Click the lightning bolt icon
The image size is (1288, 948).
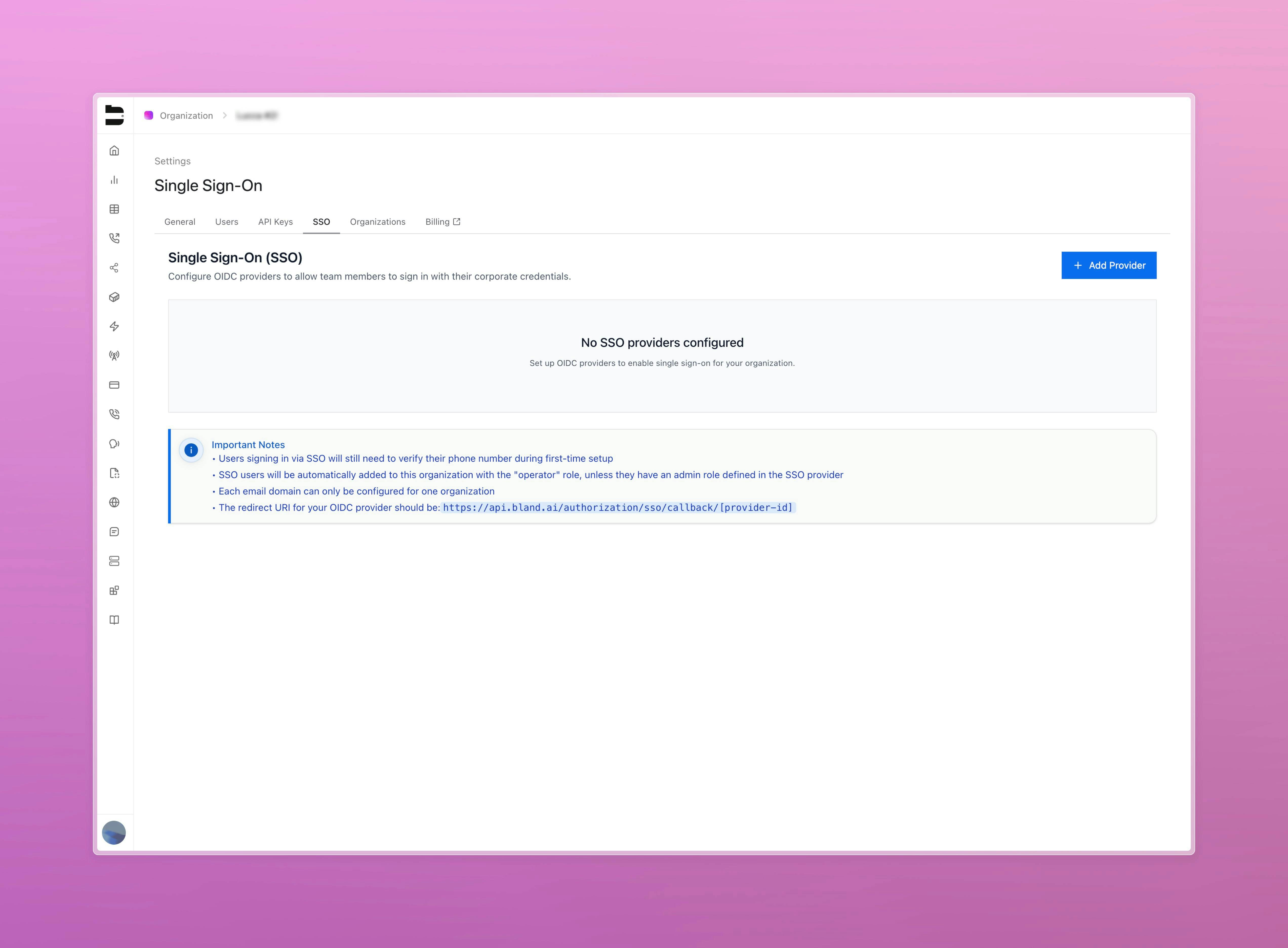tap(114, 327)
